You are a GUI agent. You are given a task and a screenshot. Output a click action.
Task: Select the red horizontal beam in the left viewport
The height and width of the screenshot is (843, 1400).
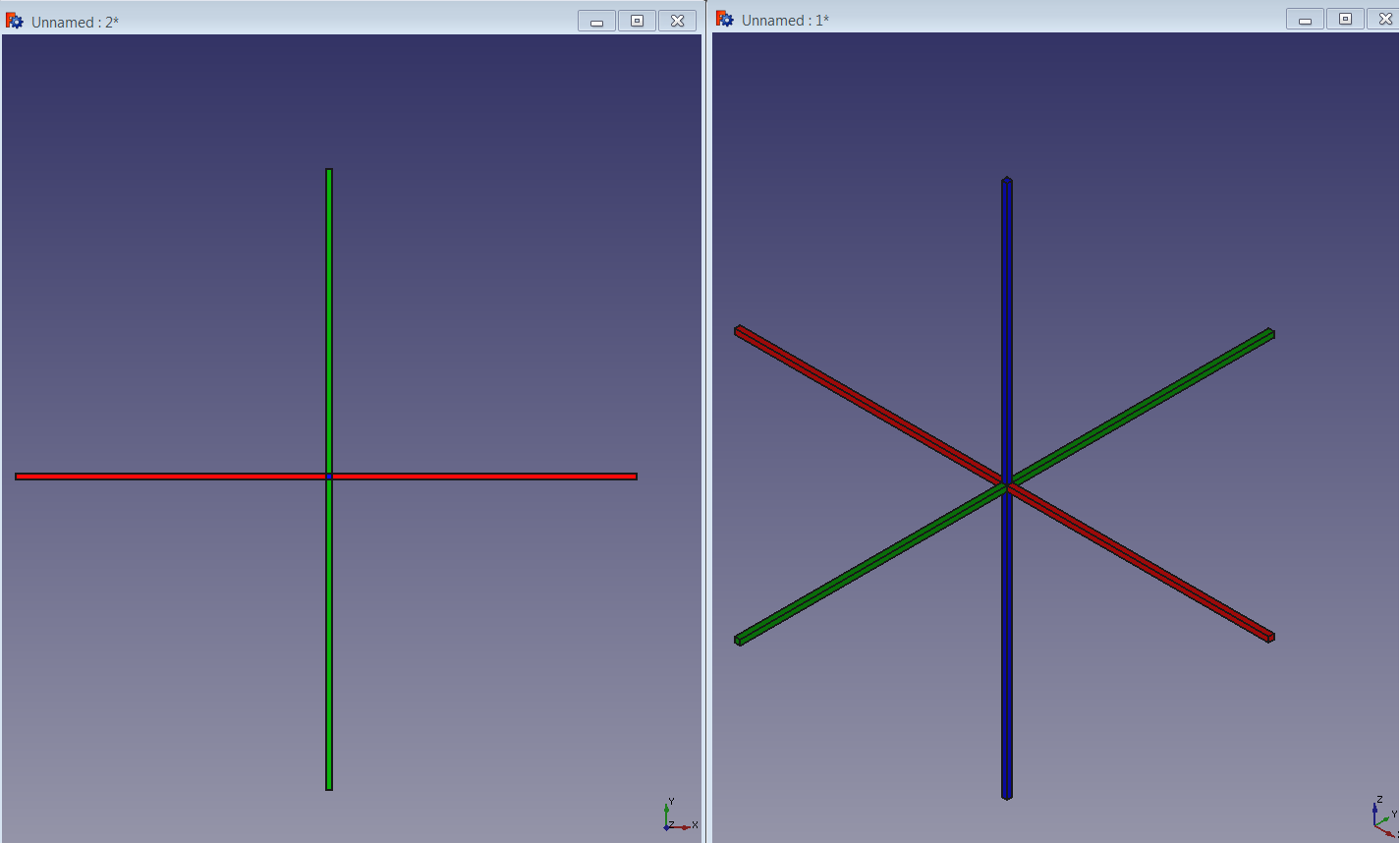click(x=196, y=476)
